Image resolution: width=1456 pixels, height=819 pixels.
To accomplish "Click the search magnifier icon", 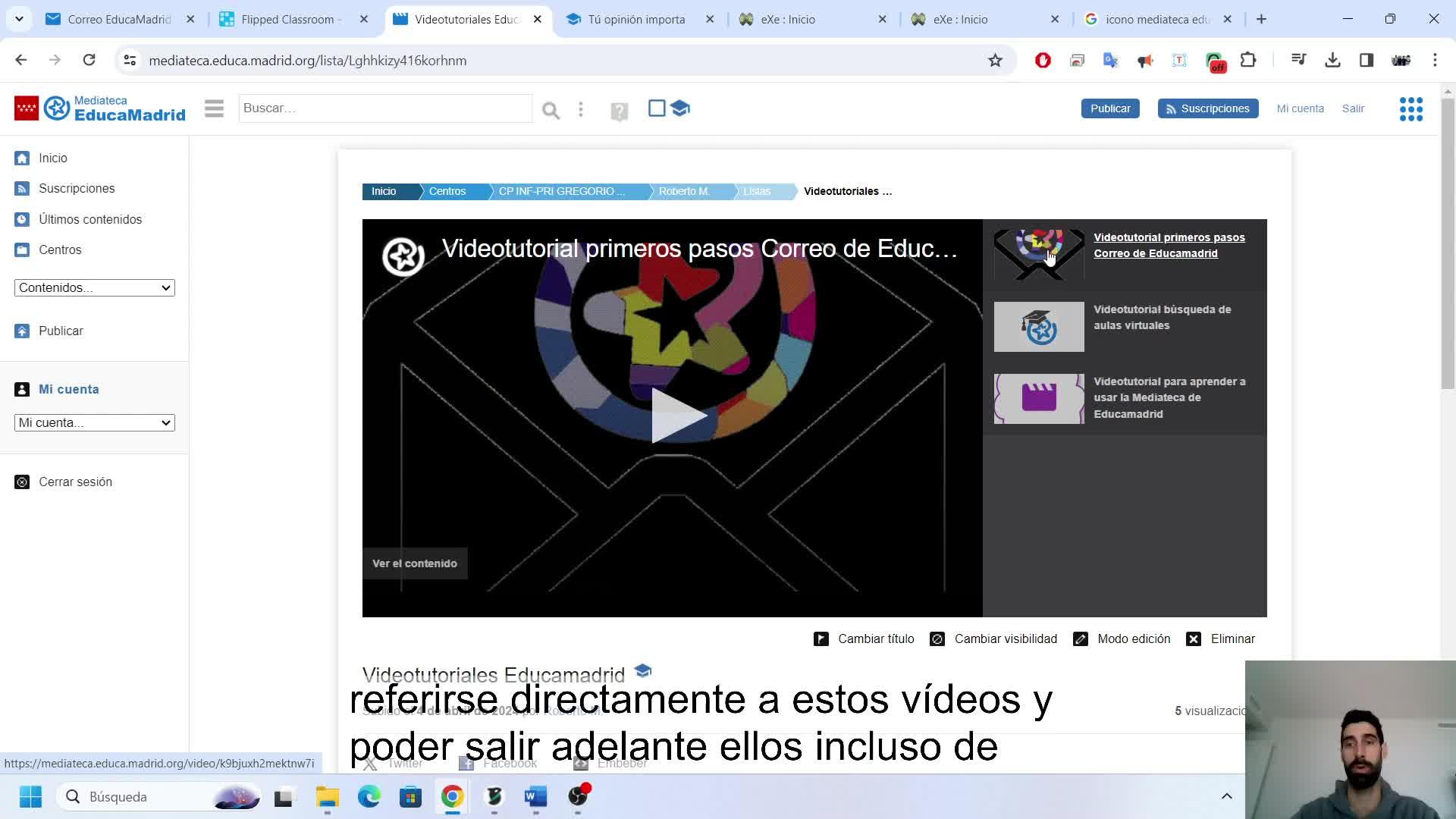I will (551, 111).
